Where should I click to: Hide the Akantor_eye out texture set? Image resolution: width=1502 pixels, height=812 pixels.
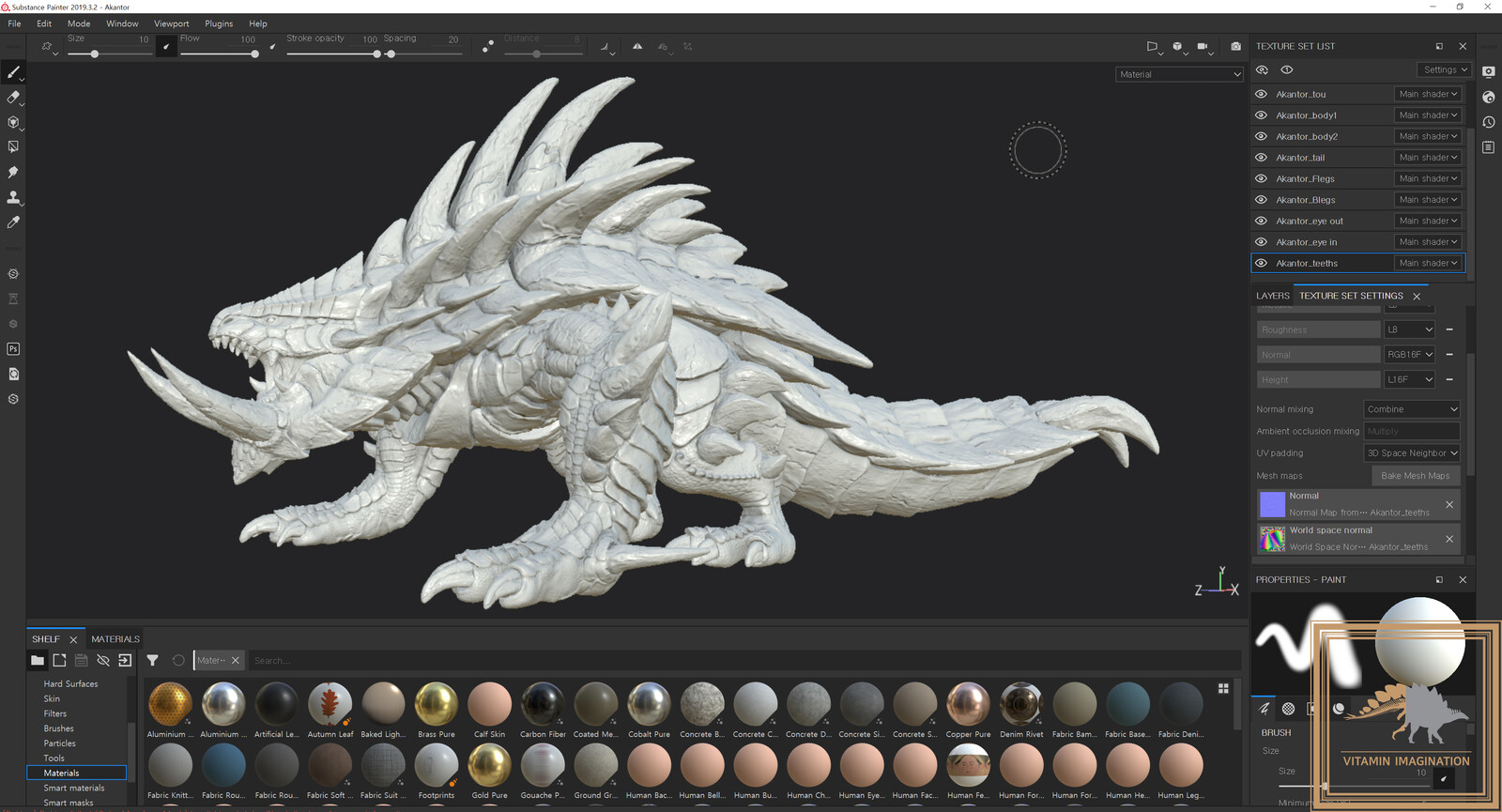click(x=1262, y=221)
